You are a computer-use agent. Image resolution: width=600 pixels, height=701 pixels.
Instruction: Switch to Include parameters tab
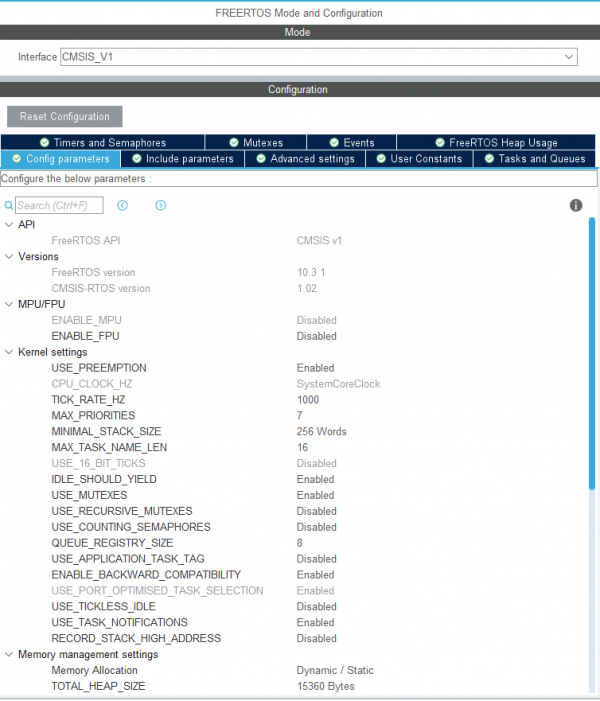(183, 159)
